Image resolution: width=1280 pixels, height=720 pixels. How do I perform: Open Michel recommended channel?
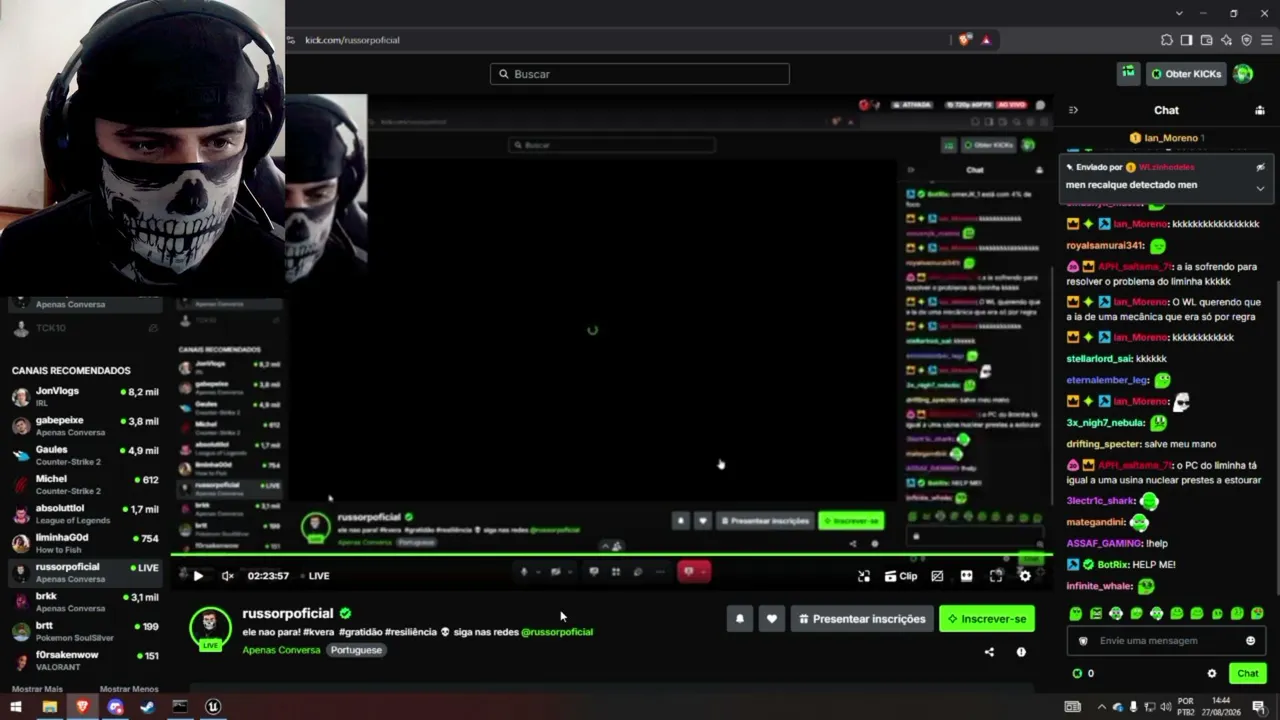[85, 484]
